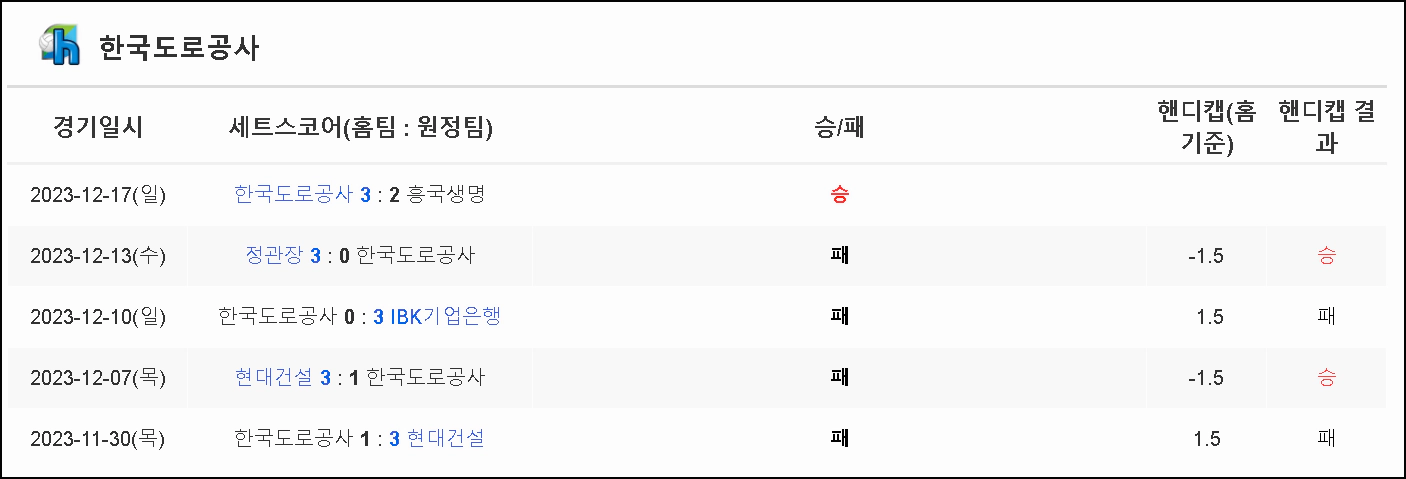Image resolution: width=1406 pixels, height=479 pixels.
Task: Click 흥국생명 team name
Action: tap(446, 194)
